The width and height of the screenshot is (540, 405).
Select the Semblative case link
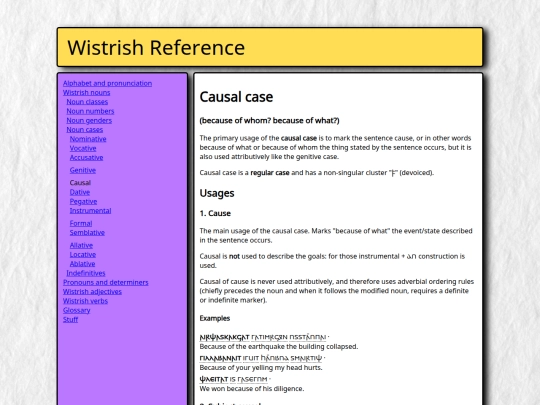click(x=87, y=233)
